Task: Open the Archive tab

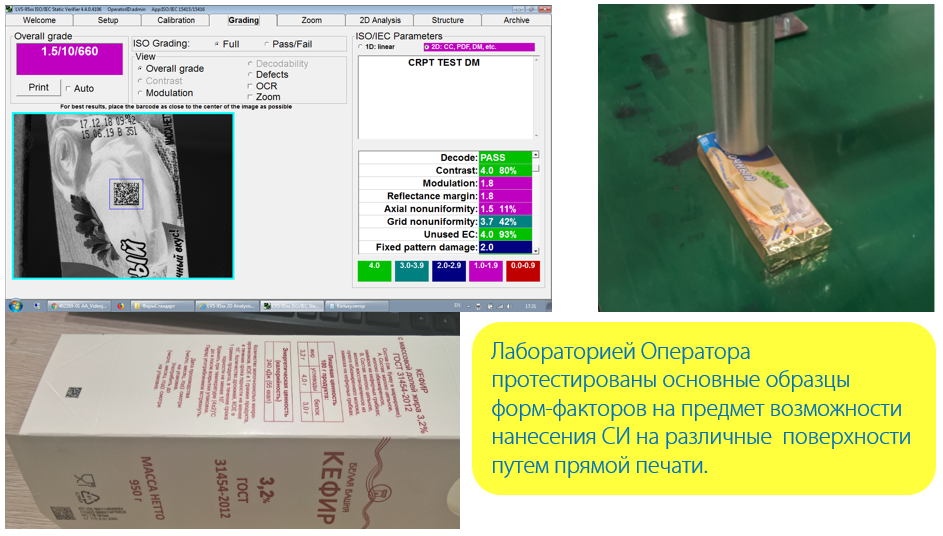Action: (x=516, y=20)
